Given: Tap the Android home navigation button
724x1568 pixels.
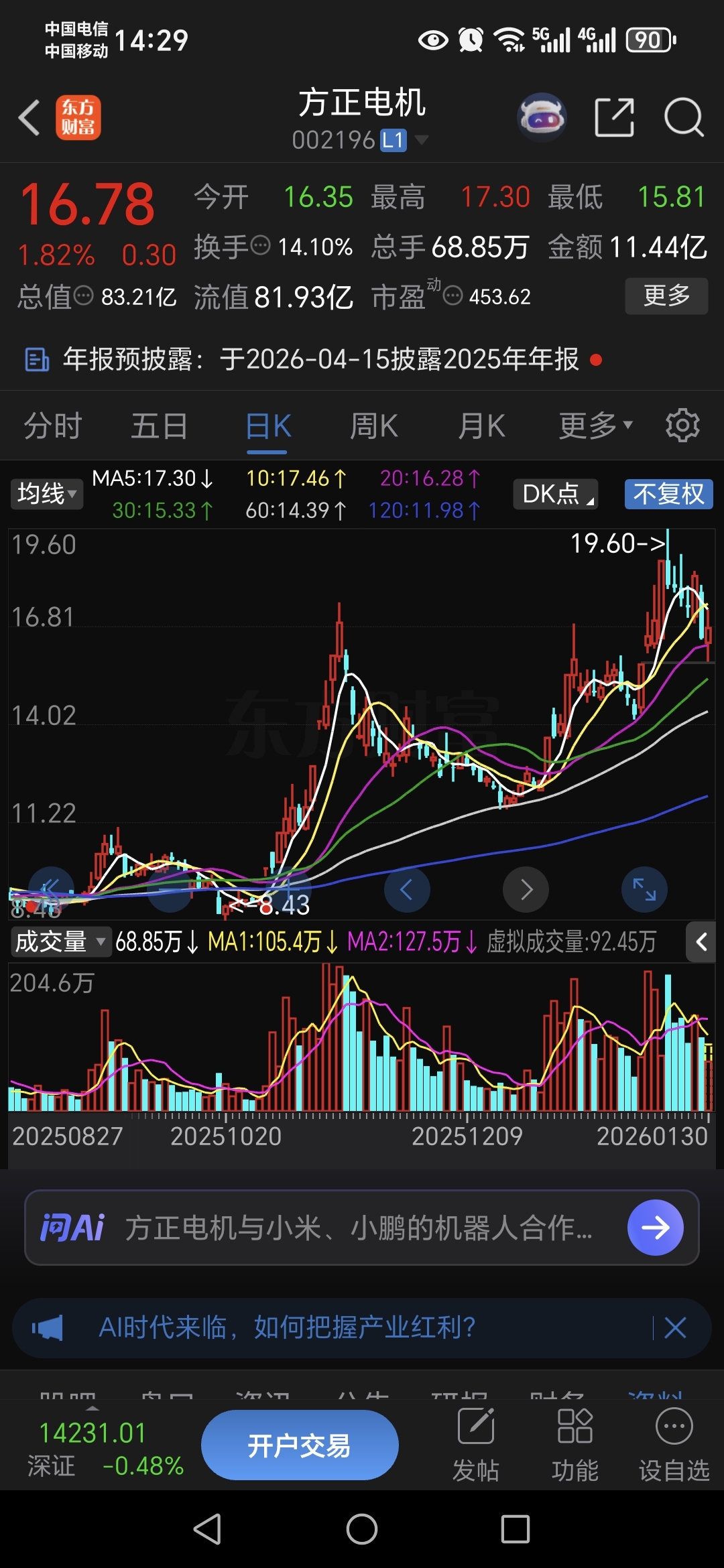Looking at the screenshot, I should (x=362, y=1530).
